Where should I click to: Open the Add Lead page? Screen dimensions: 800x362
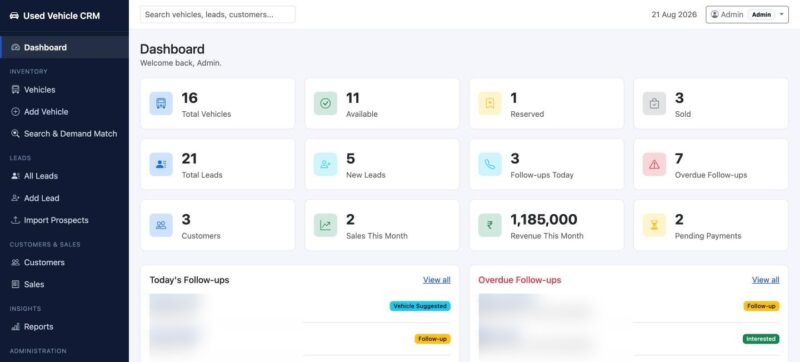[64, 198]
